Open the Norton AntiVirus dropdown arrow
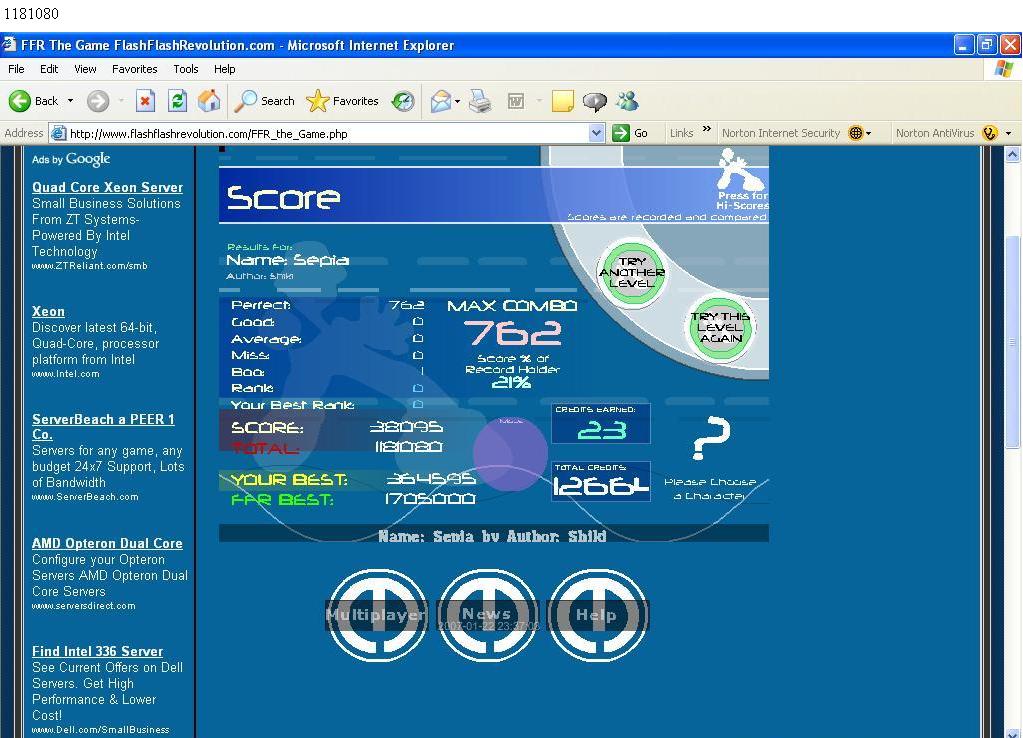 1009,133
